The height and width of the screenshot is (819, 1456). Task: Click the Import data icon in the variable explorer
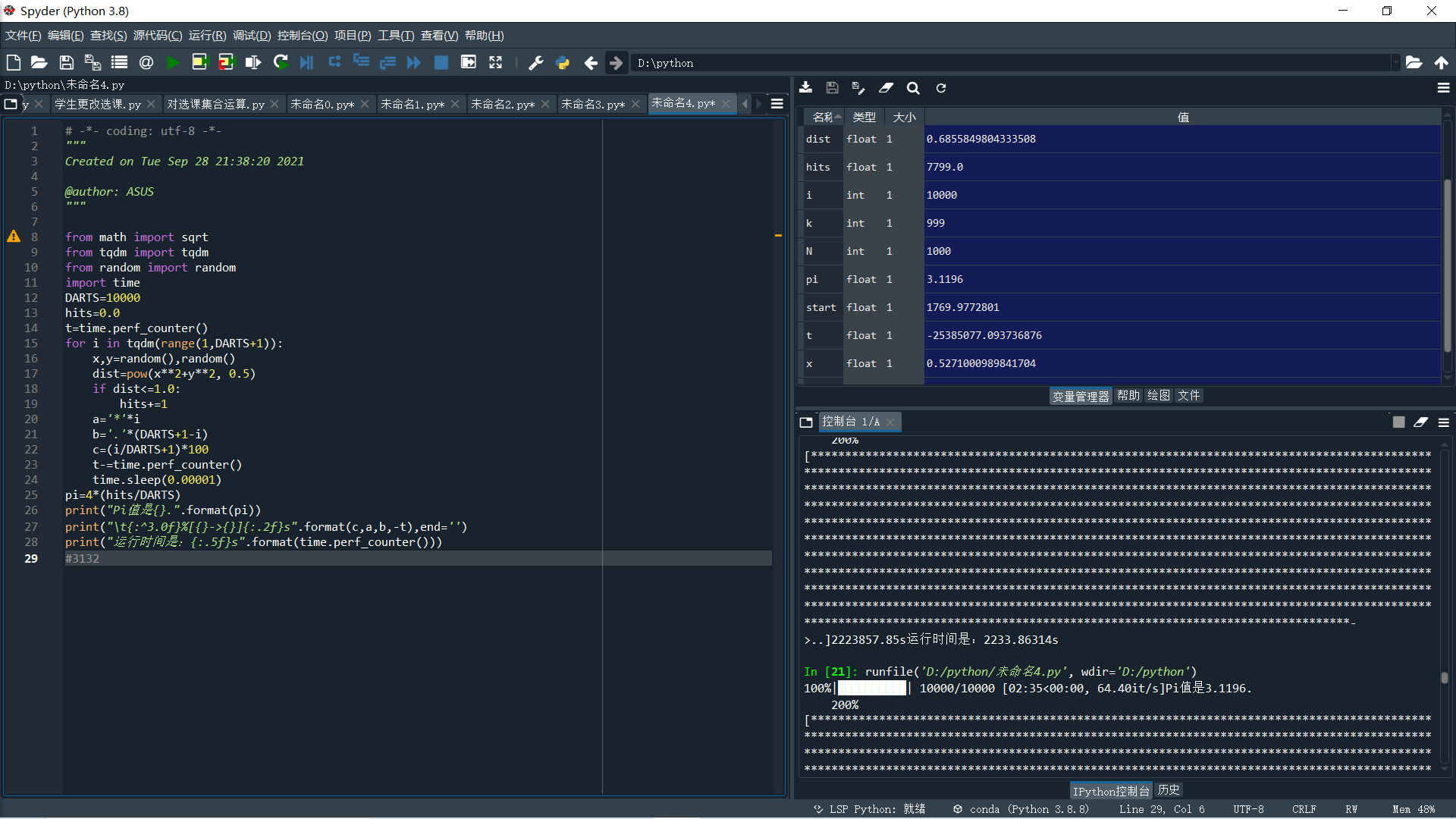click(x=805, y=88)
